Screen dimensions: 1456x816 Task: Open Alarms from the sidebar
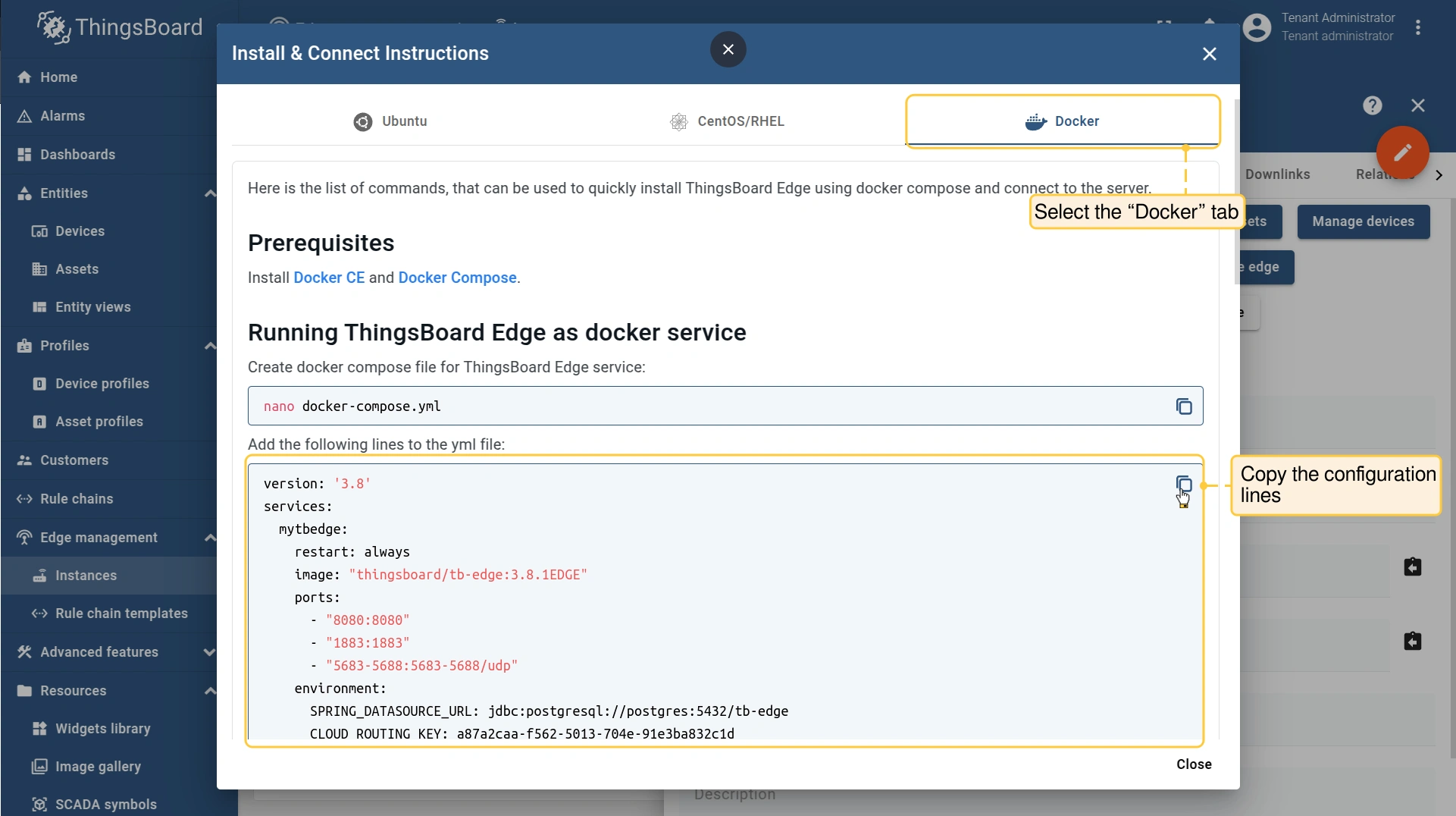(x=62, y=116)
